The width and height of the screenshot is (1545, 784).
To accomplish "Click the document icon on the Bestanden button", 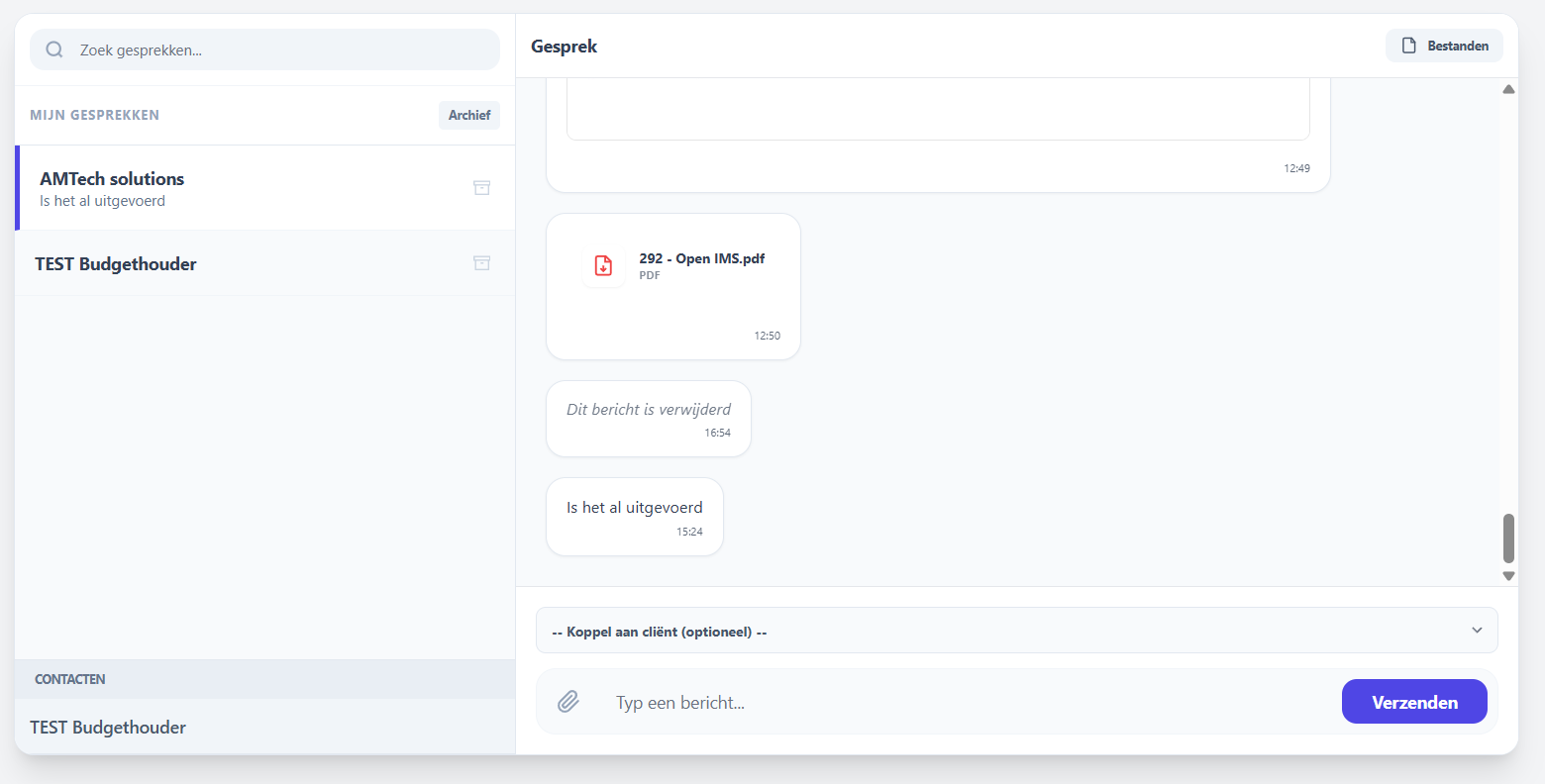I will (1407, 46).
